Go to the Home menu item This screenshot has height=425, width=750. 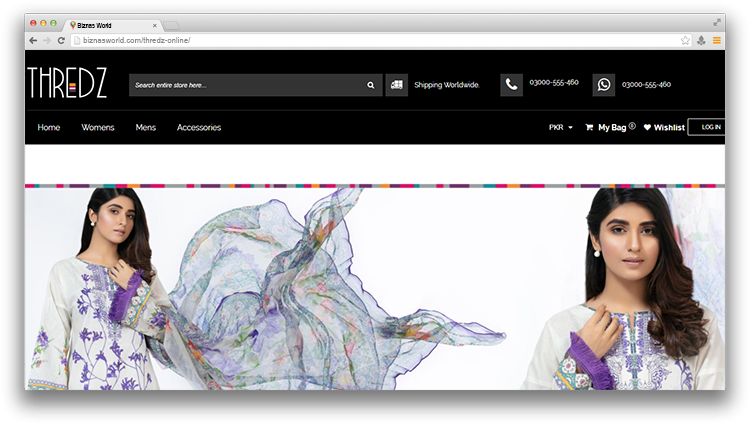(x=49, y=127)
